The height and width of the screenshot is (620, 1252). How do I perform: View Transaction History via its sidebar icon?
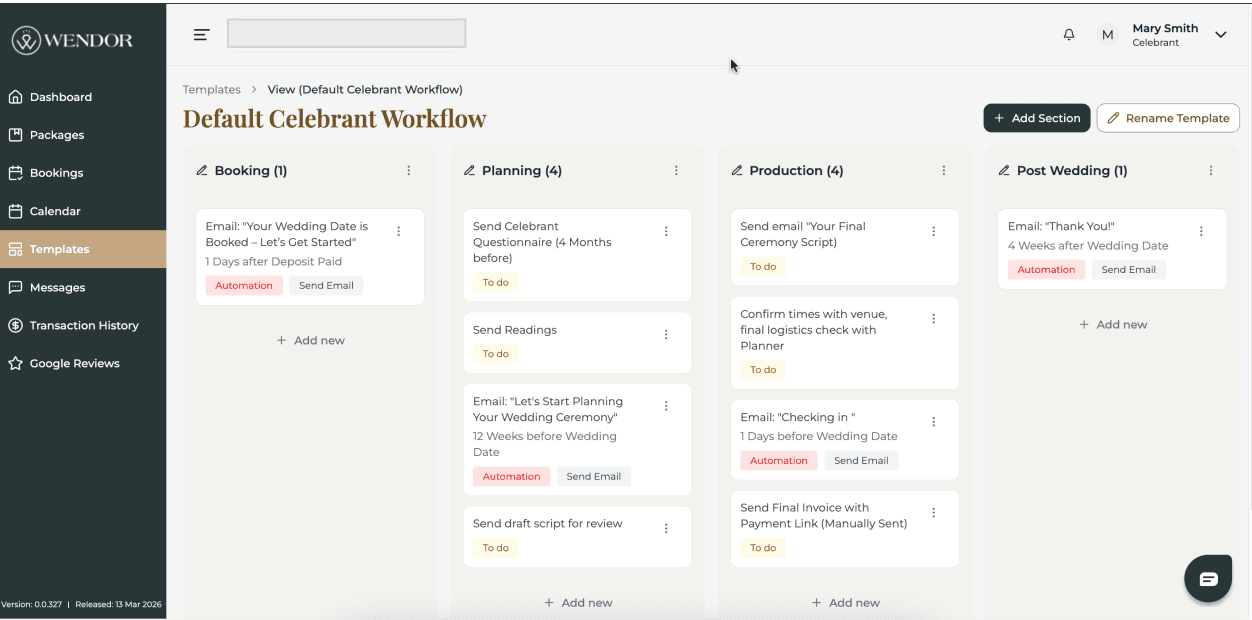pos(14,325)
